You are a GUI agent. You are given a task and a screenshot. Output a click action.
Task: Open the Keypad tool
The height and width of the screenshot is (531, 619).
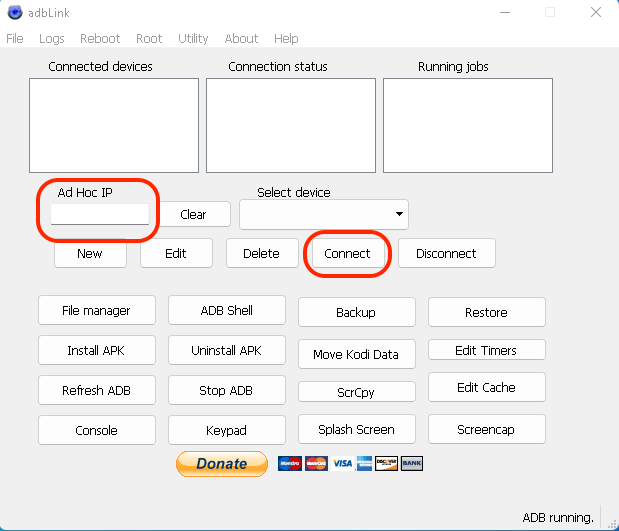[x=226, y=430]
